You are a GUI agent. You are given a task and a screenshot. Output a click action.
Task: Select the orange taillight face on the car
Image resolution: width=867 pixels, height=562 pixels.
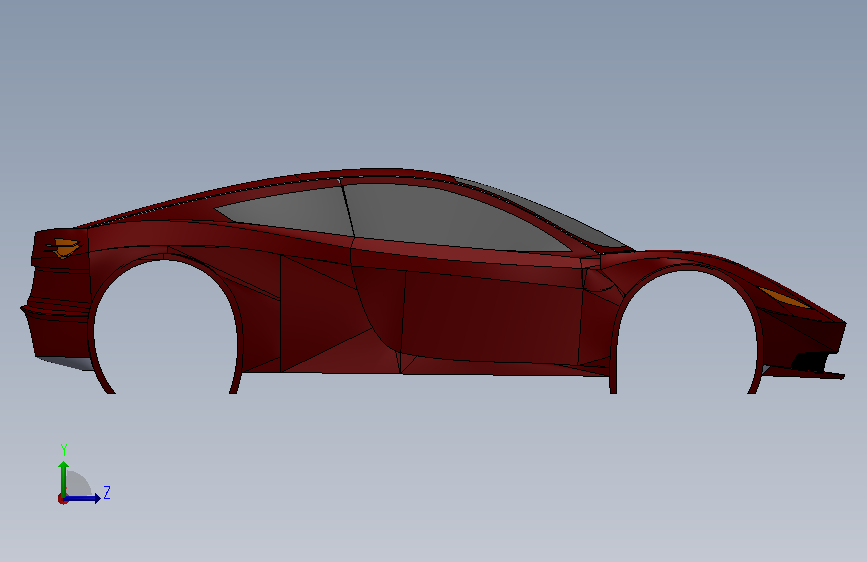click(64, 248)
